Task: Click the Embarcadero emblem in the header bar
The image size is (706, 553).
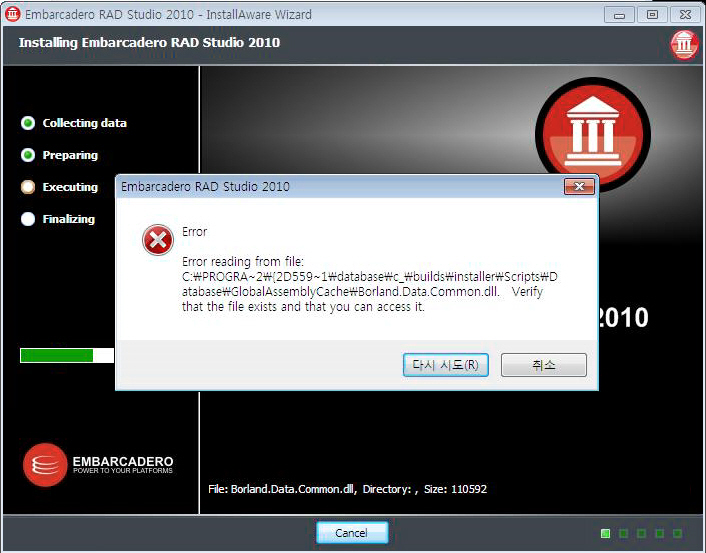Action: 684,44
